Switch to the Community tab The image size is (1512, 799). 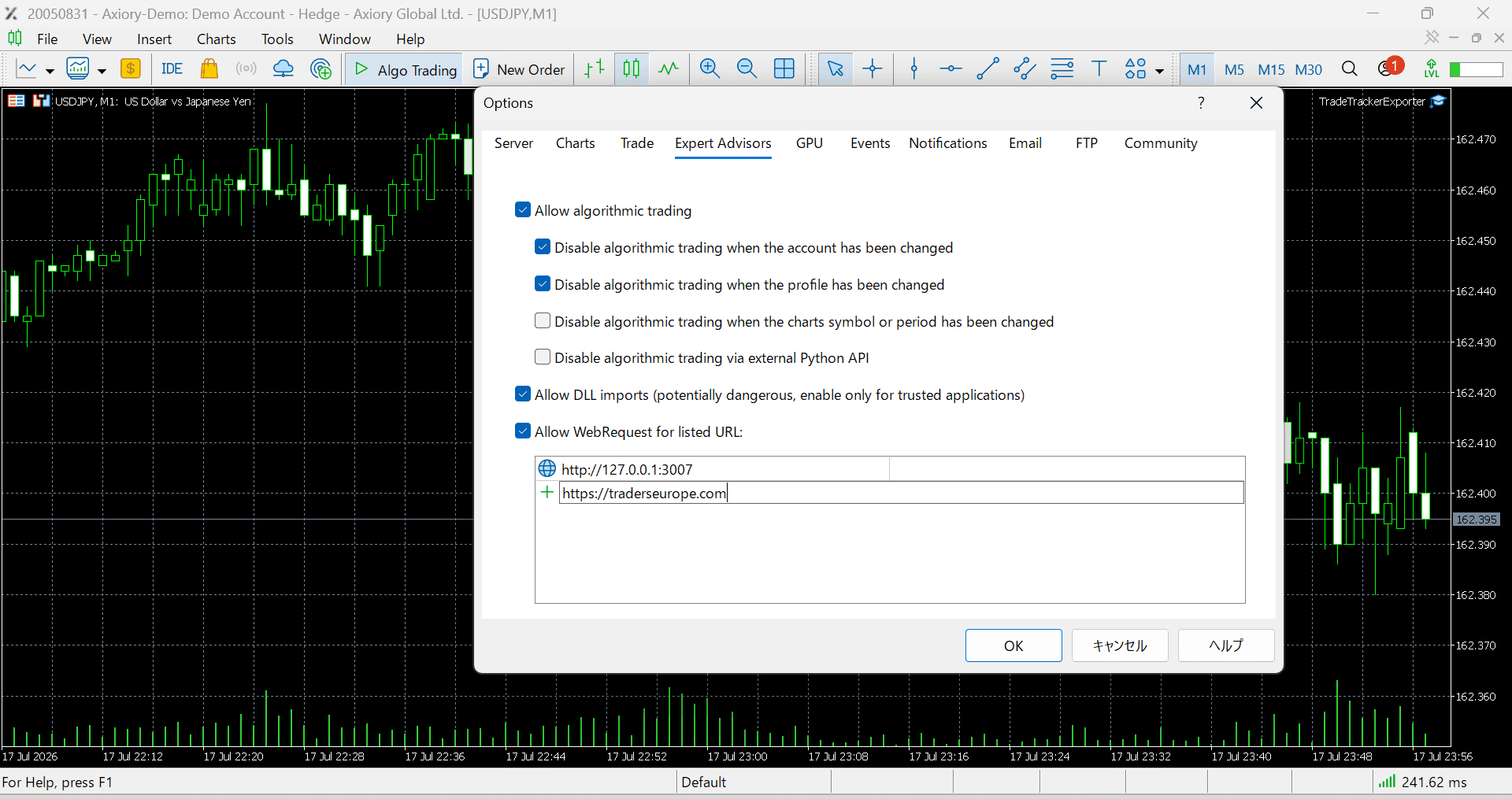(x=1161, y=143)
